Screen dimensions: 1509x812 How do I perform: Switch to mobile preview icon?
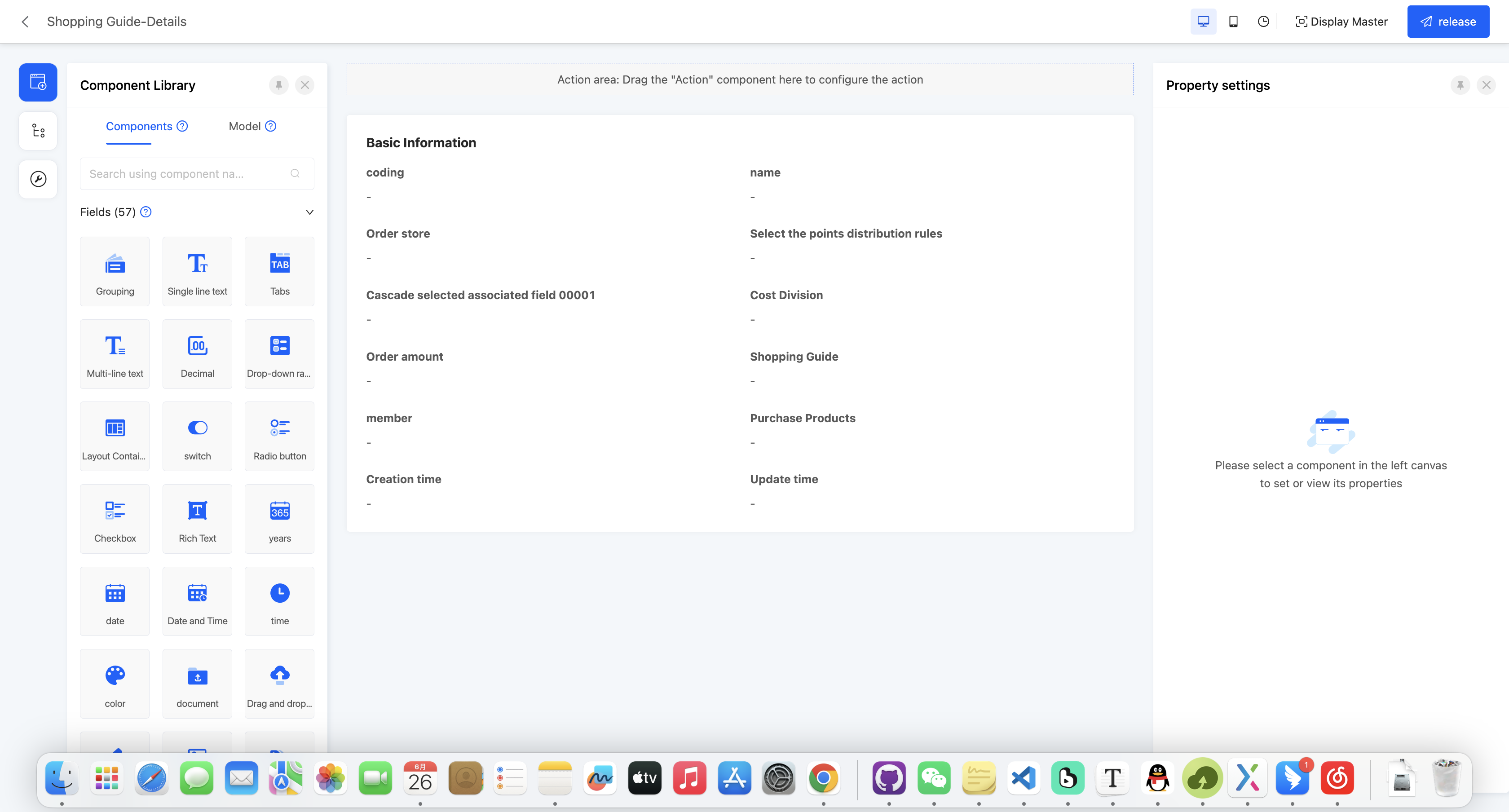coord(1233,21)
